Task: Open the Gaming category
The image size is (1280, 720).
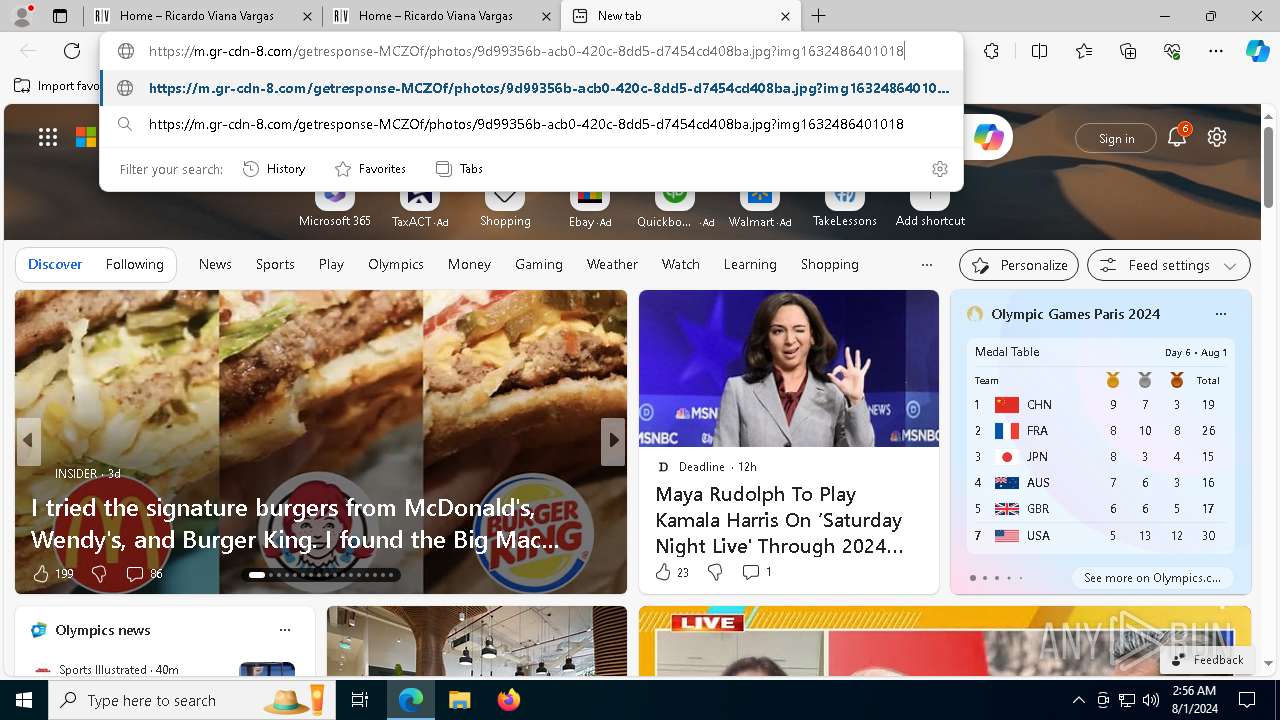Action: [539, 265]
